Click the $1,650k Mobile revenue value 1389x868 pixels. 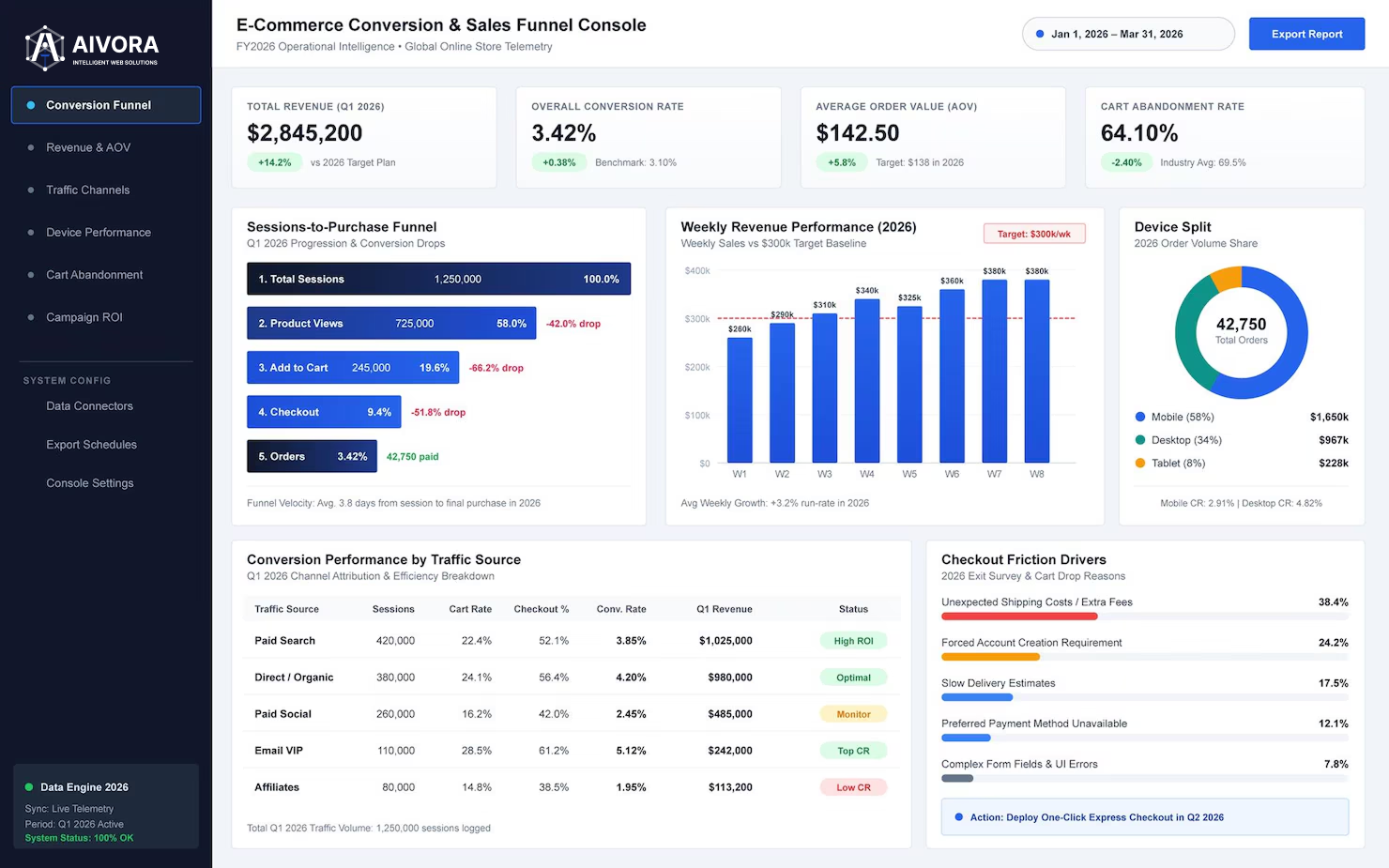1329,417
